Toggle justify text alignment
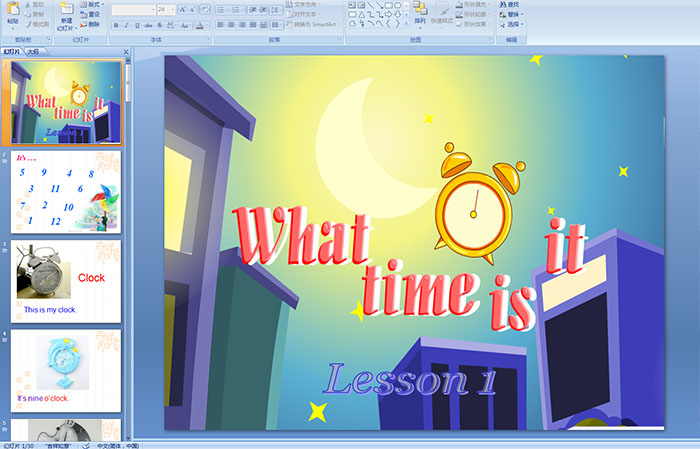The image size is (700, 449). click(x=253, y=25)
